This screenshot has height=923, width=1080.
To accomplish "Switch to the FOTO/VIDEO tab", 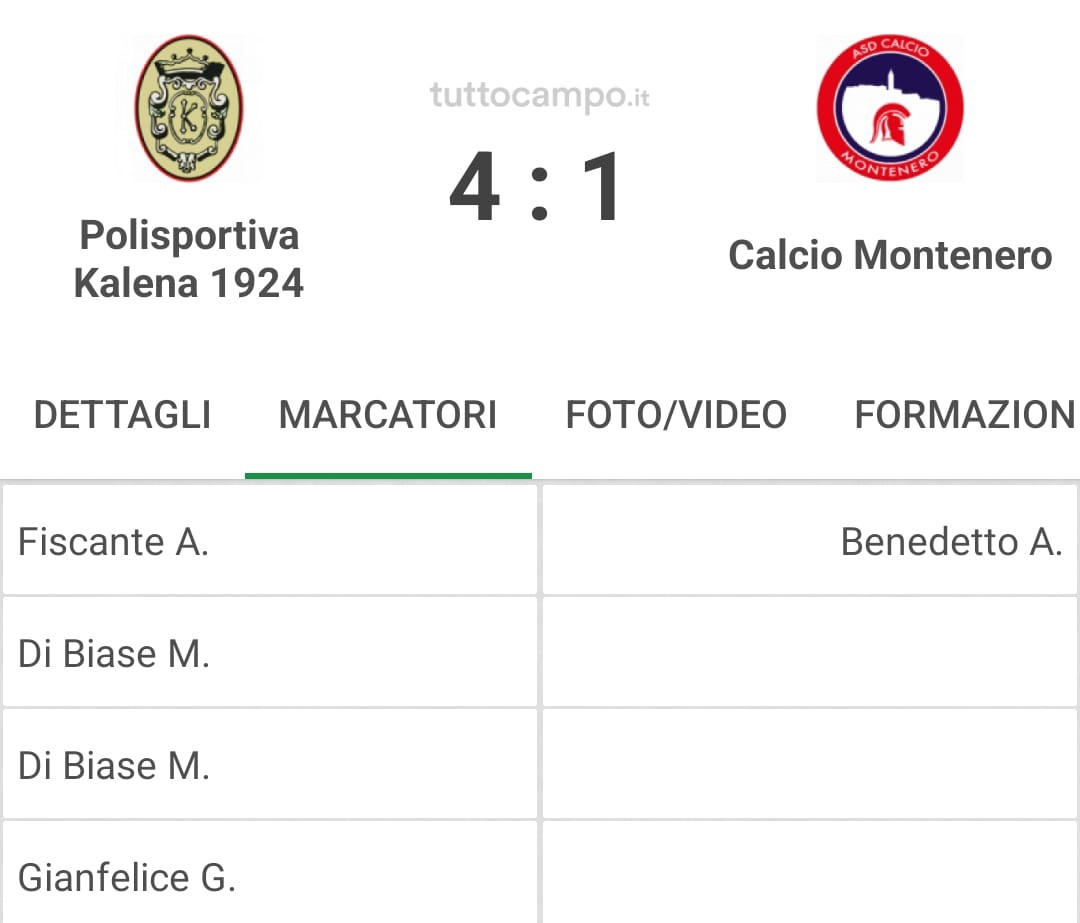I will (x=676, y=415).
